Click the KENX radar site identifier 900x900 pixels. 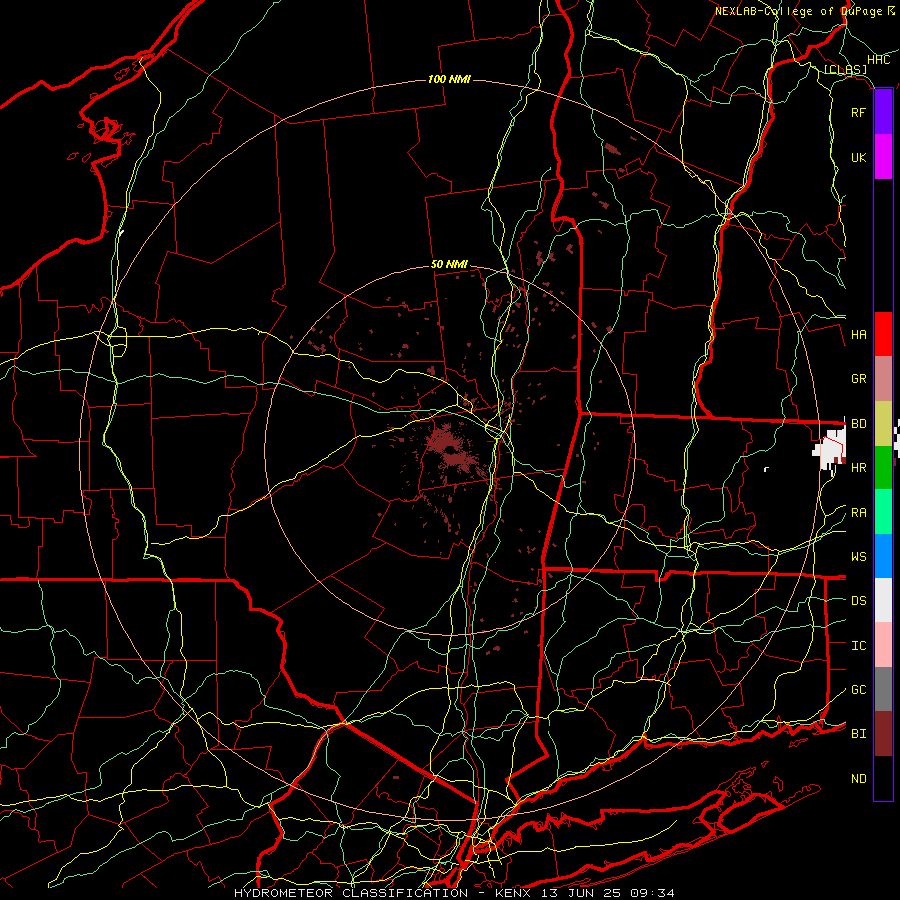pos(515,893)
